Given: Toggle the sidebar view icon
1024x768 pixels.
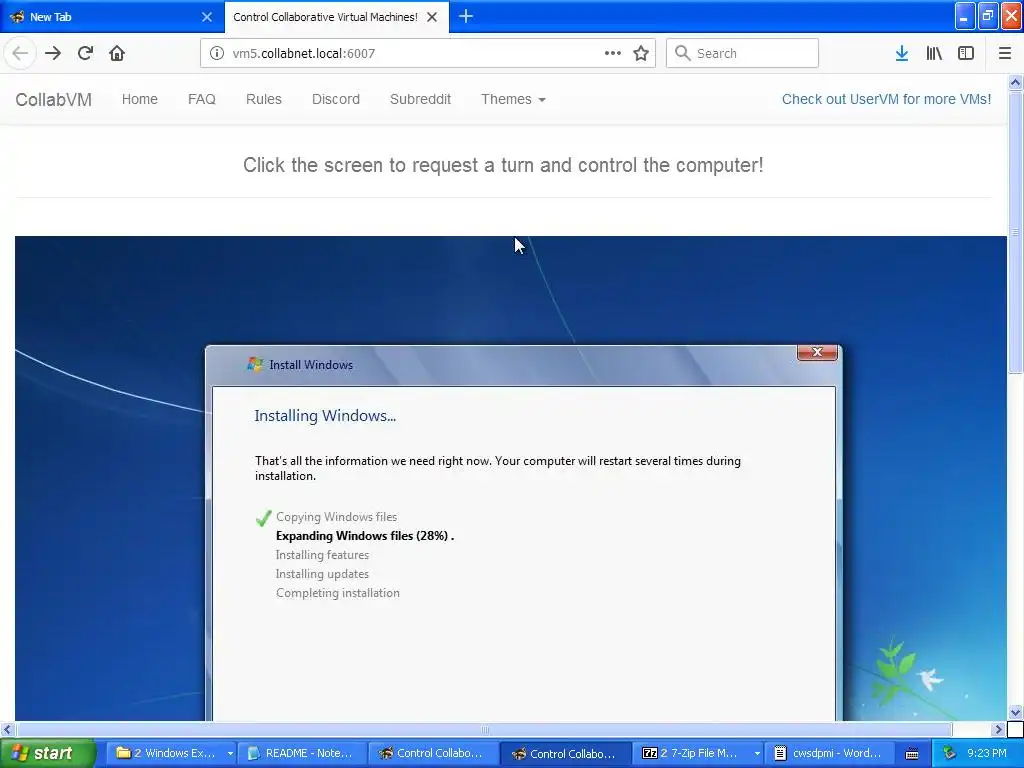Looking at the screenshot, I should tap(966, 53).
